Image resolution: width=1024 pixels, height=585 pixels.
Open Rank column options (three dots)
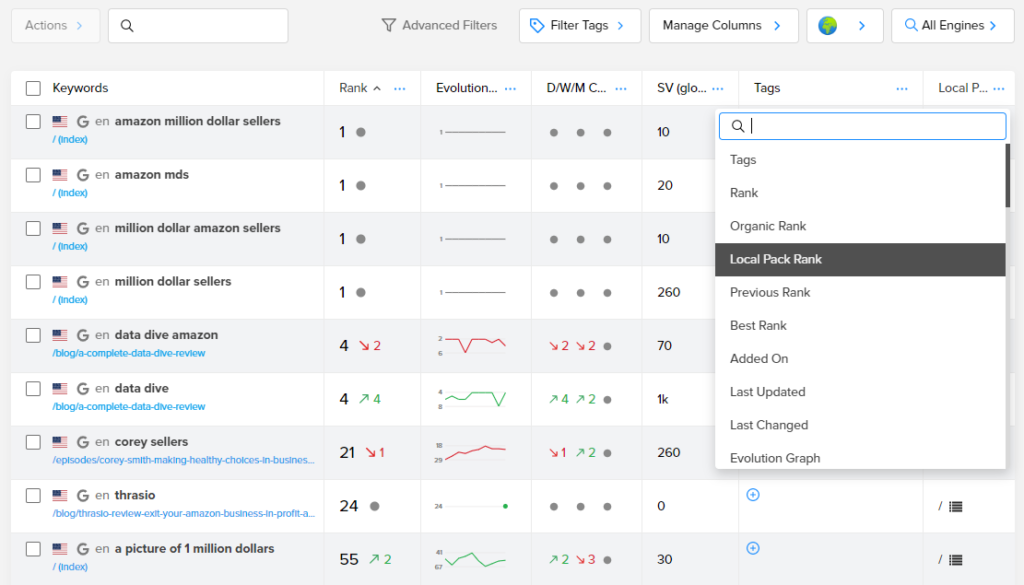(400, 88)
